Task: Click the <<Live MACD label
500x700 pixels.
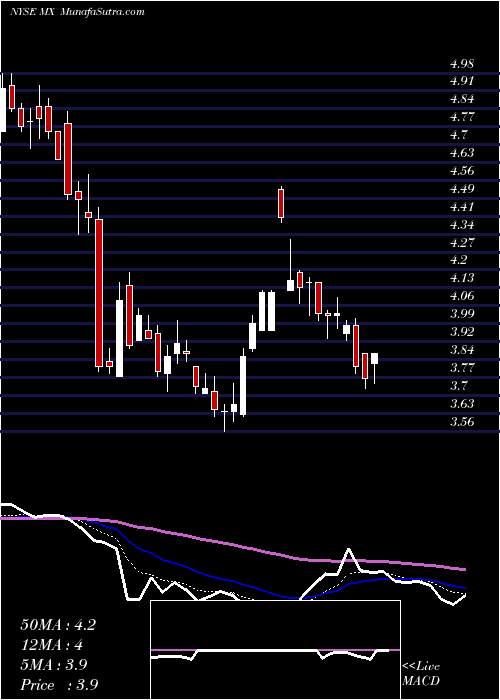Action: click(421, 674)
